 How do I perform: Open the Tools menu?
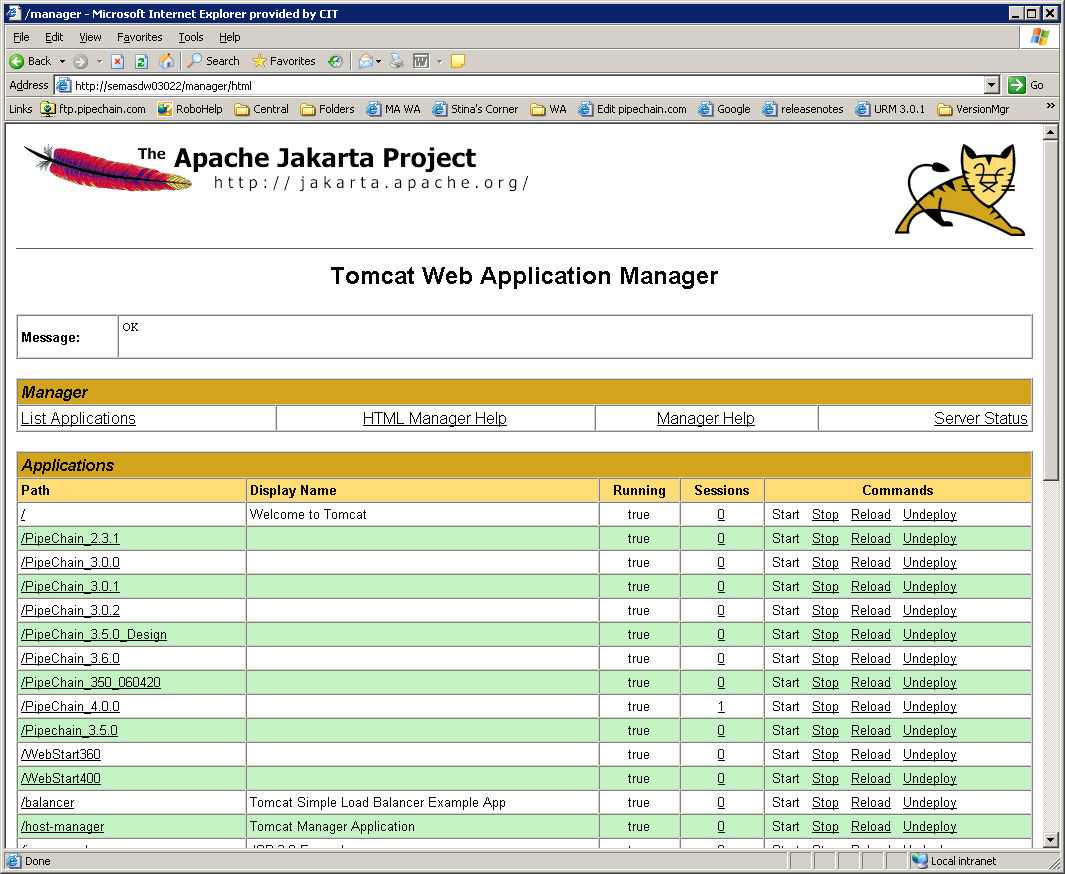point(190,37)
